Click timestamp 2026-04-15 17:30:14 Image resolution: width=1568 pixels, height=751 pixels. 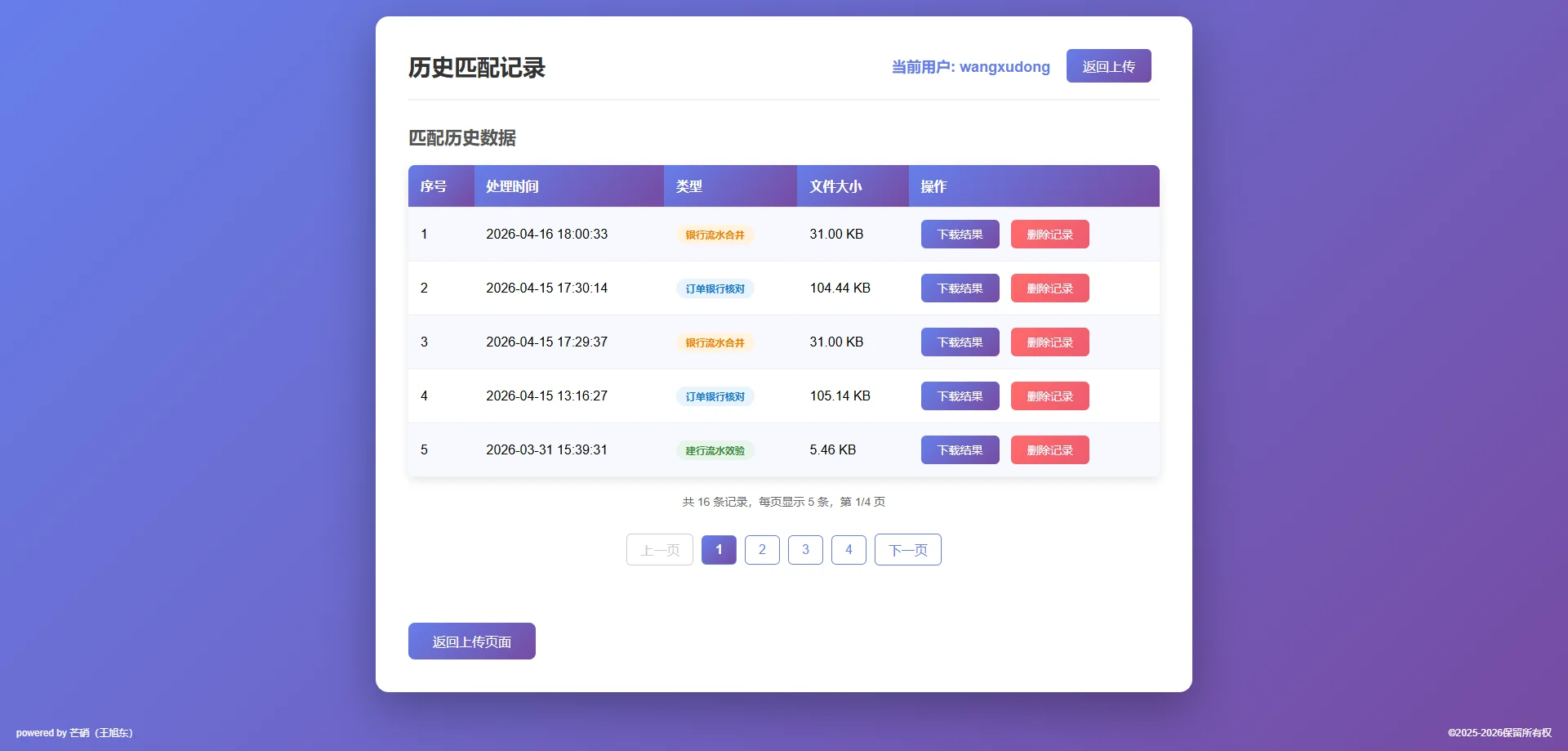pyautogui.click(x=546, y=288)
